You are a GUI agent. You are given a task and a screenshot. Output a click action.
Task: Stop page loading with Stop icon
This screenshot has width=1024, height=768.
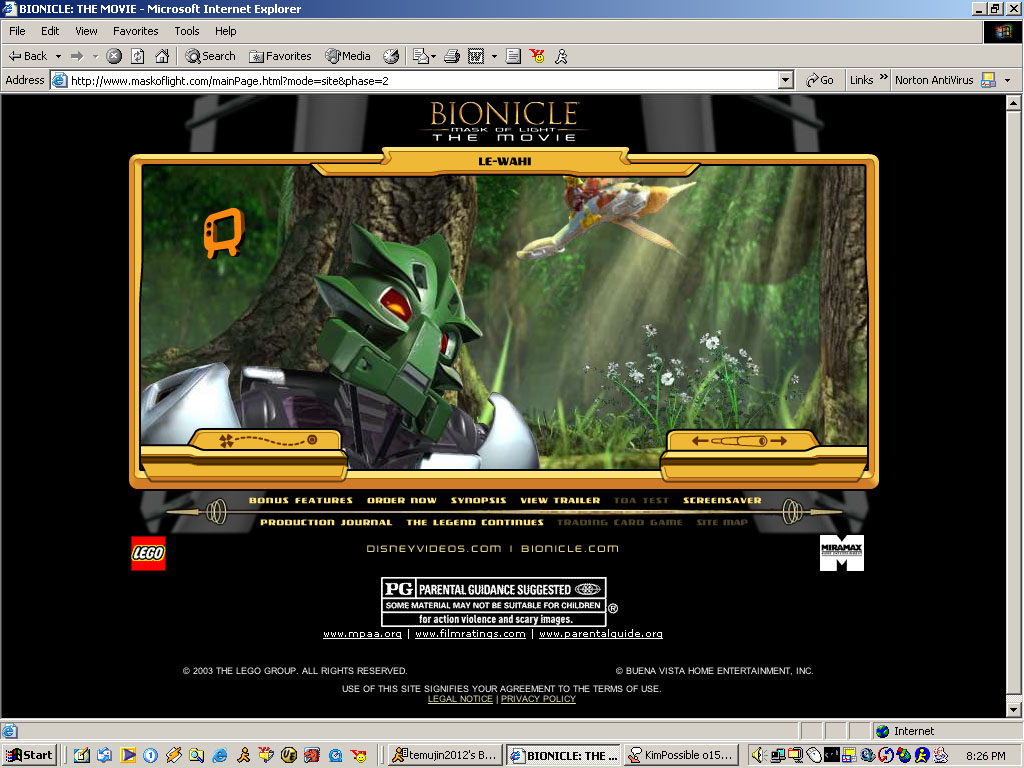point(114,56)
